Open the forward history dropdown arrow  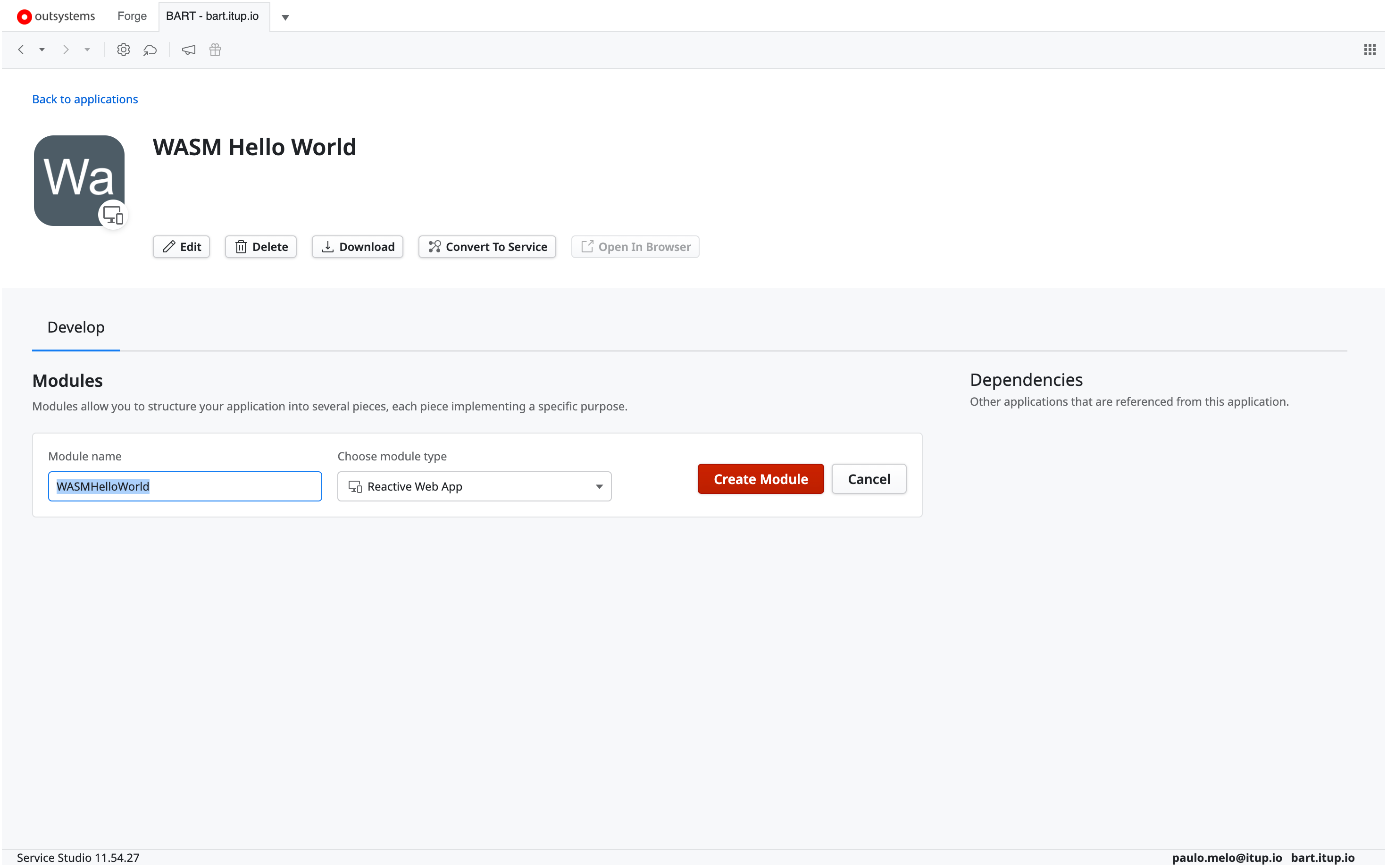87,50
